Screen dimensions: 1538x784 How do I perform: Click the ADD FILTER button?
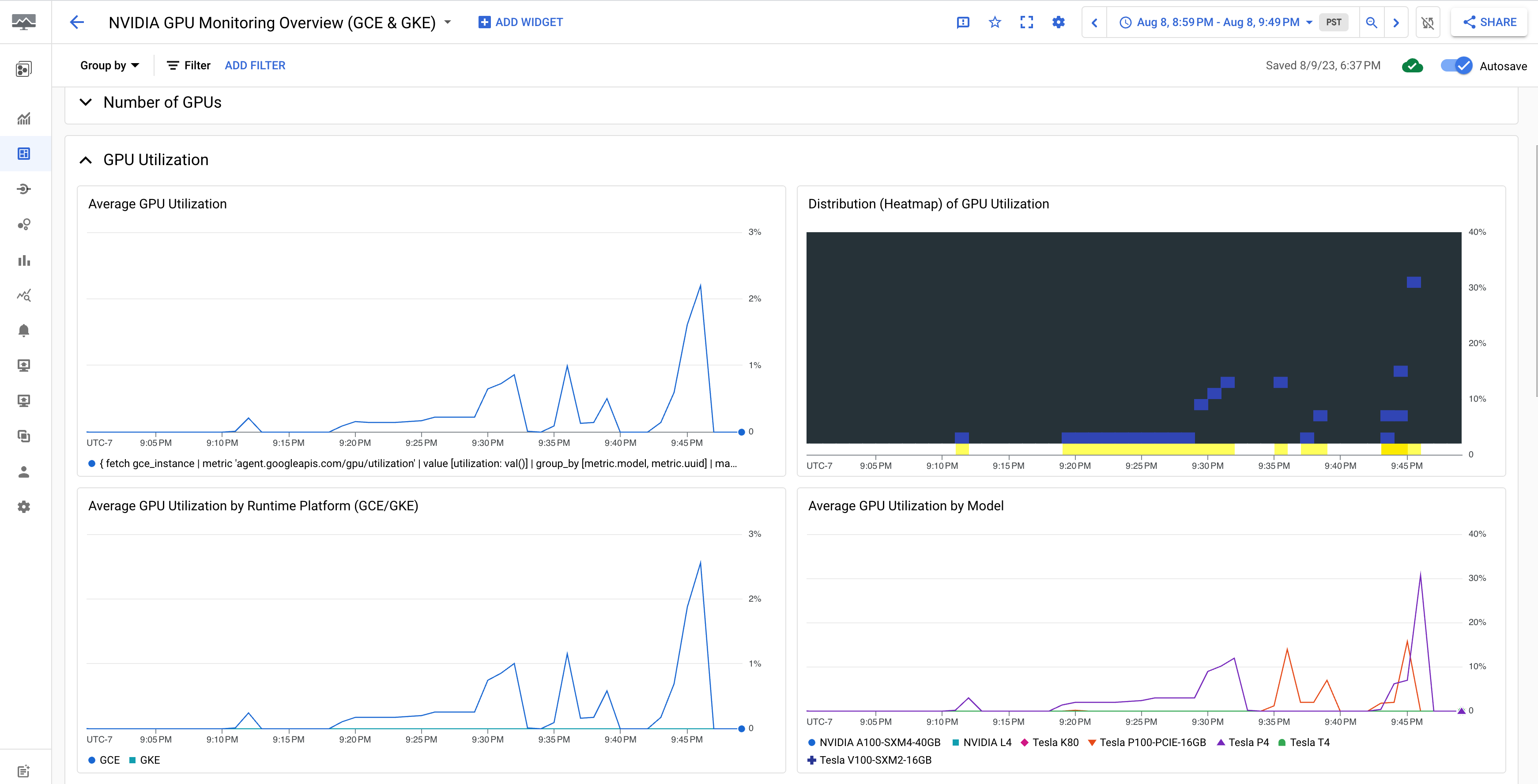[255, 65]
